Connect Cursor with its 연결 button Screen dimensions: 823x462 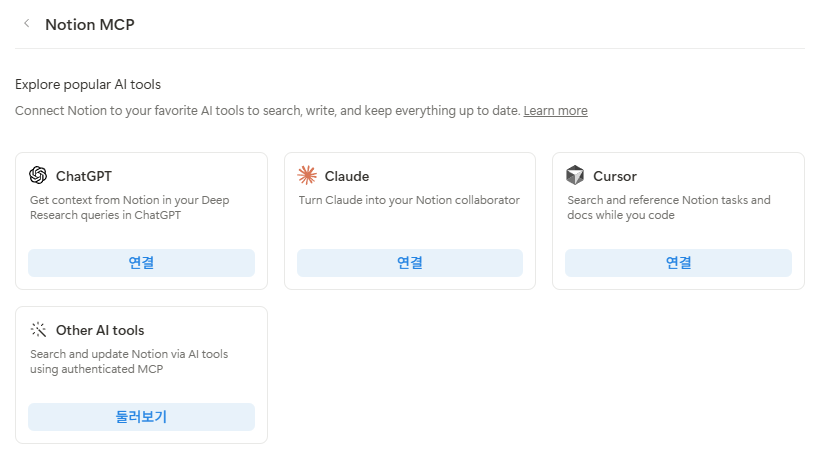[678, 263]
